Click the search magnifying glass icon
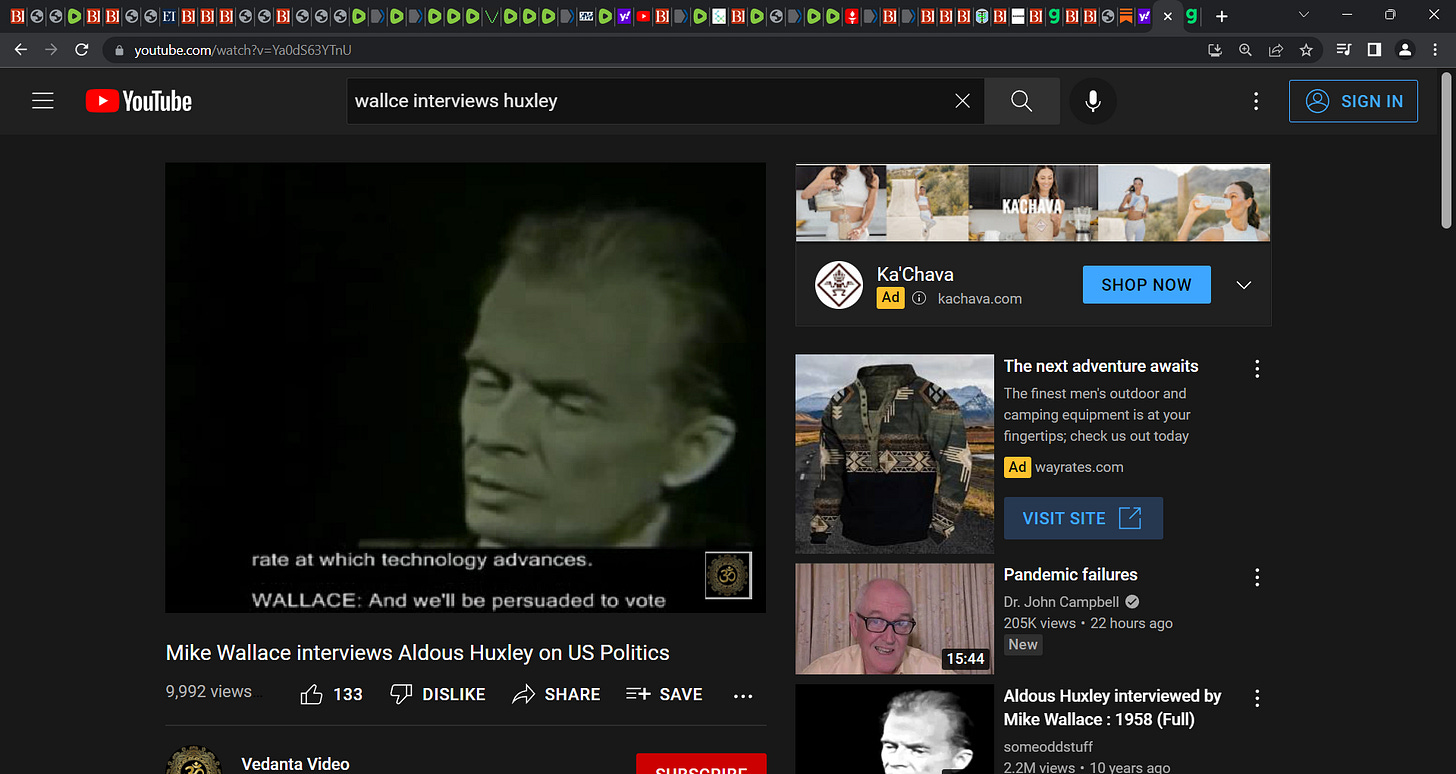This screenshot has width=1456, height=774. [x=1020, y=101]
